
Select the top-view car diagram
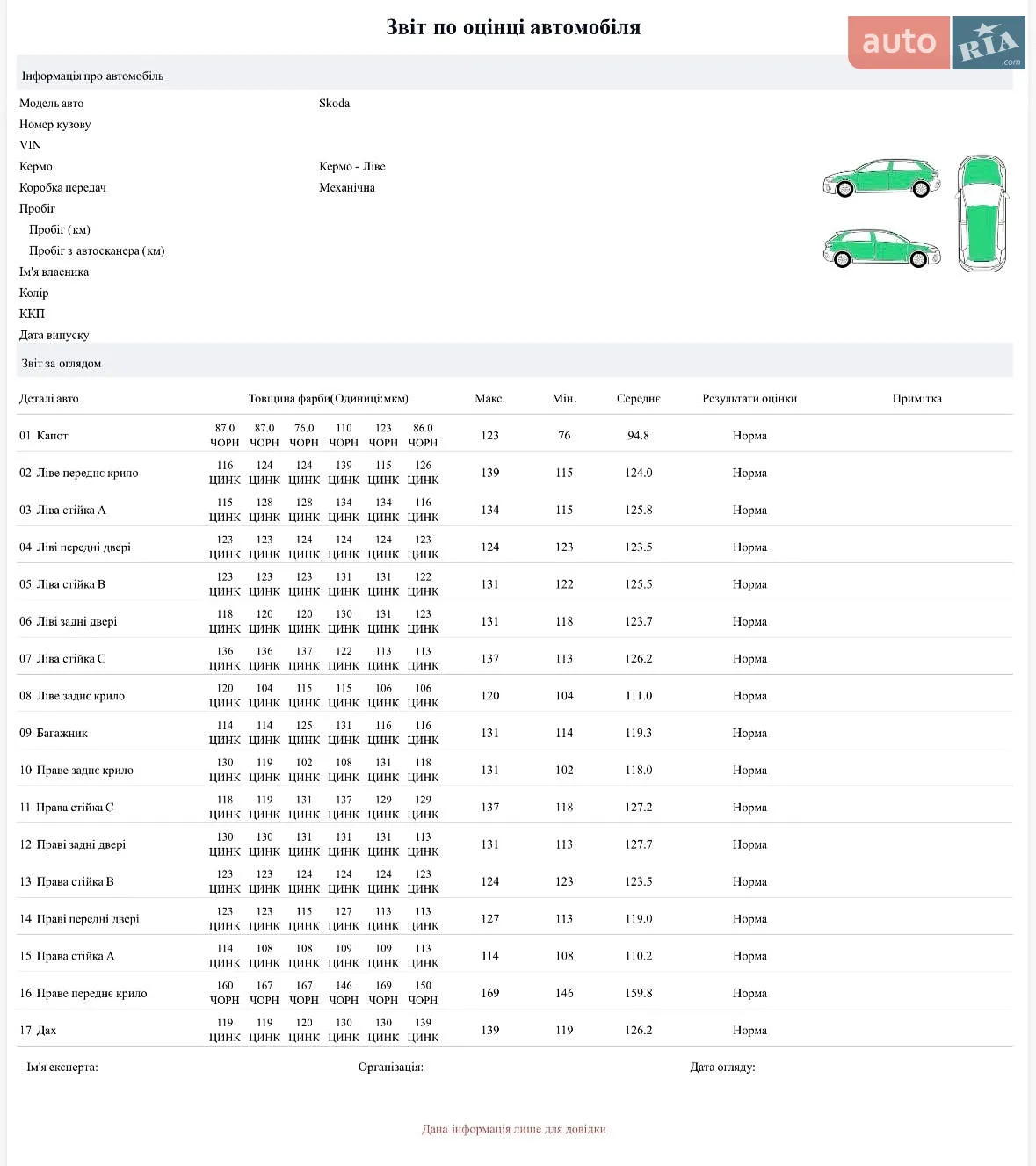pyautogui.click(x=982, y=214)
